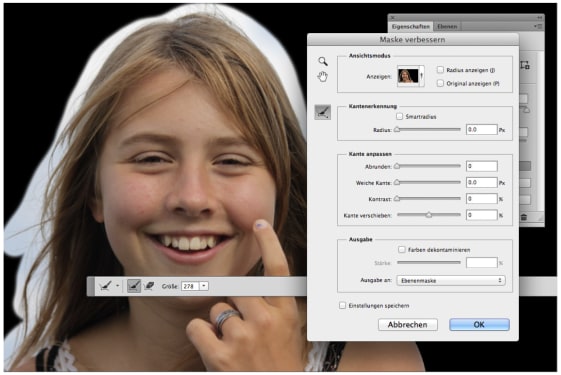Enable Radius anzeigen (J) checkbox

[440, 70]
